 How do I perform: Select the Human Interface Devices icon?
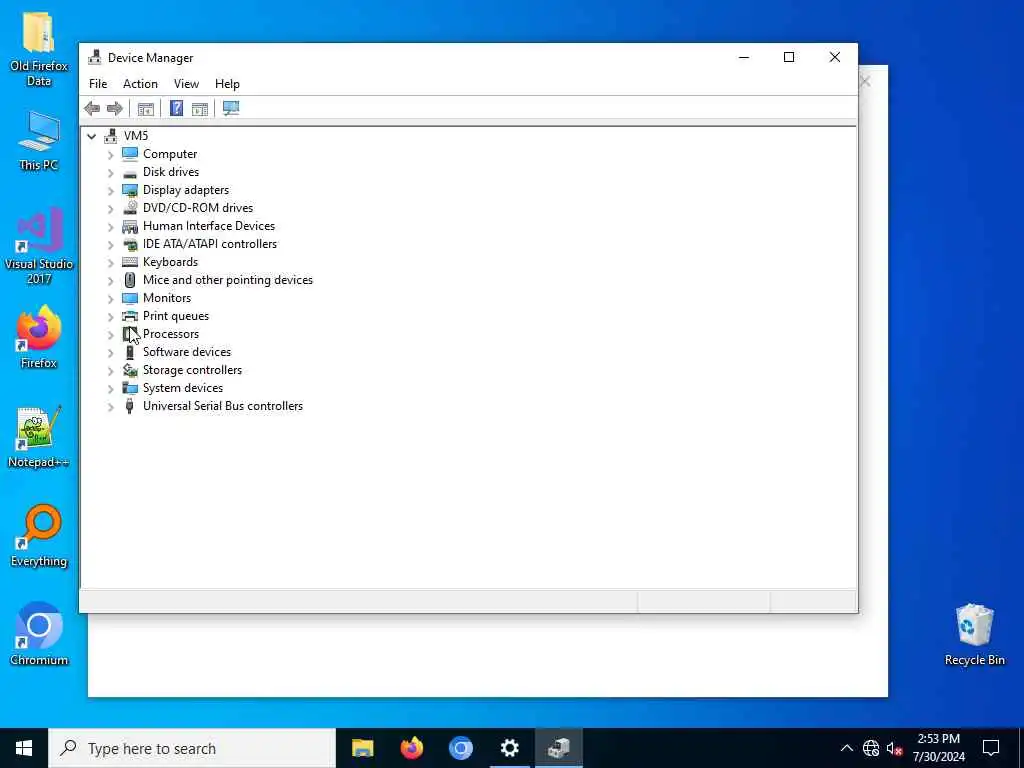[x=130, y=226]
